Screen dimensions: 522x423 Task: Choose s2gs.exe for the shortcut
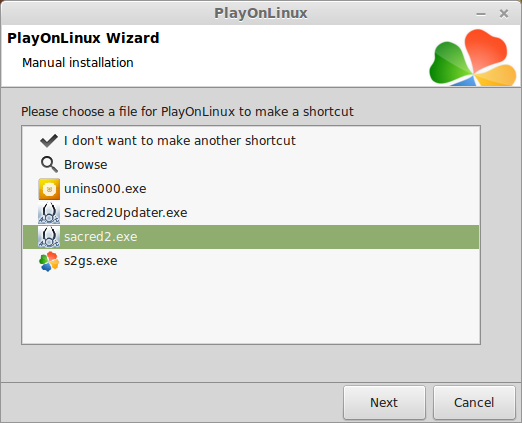[251, 261]
